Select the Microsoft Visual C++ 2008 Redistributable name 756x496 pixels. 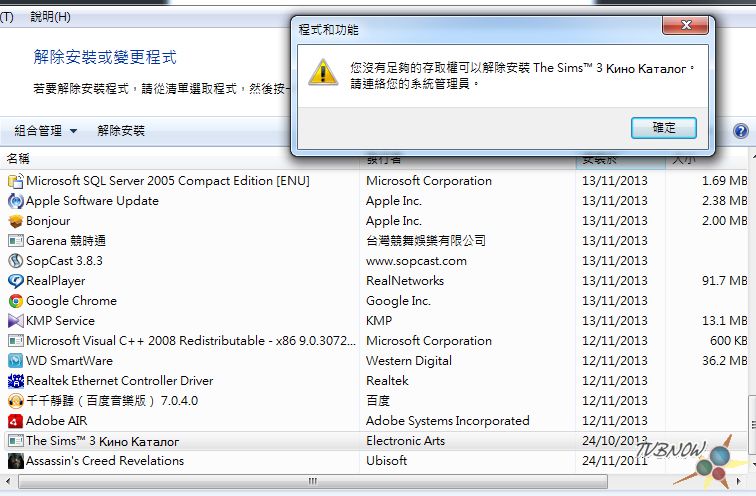pyautogui.click(x=191, y=341)
